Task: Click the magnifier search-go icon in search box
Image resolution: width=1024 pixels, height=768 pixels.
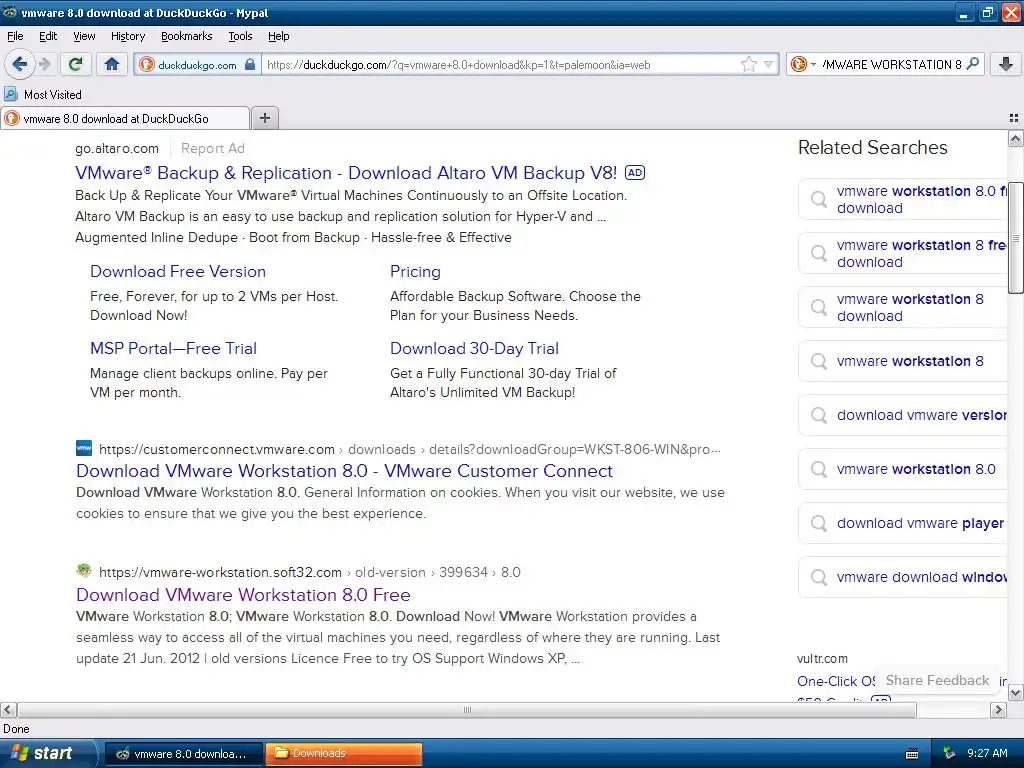Action: pos(972,64)
